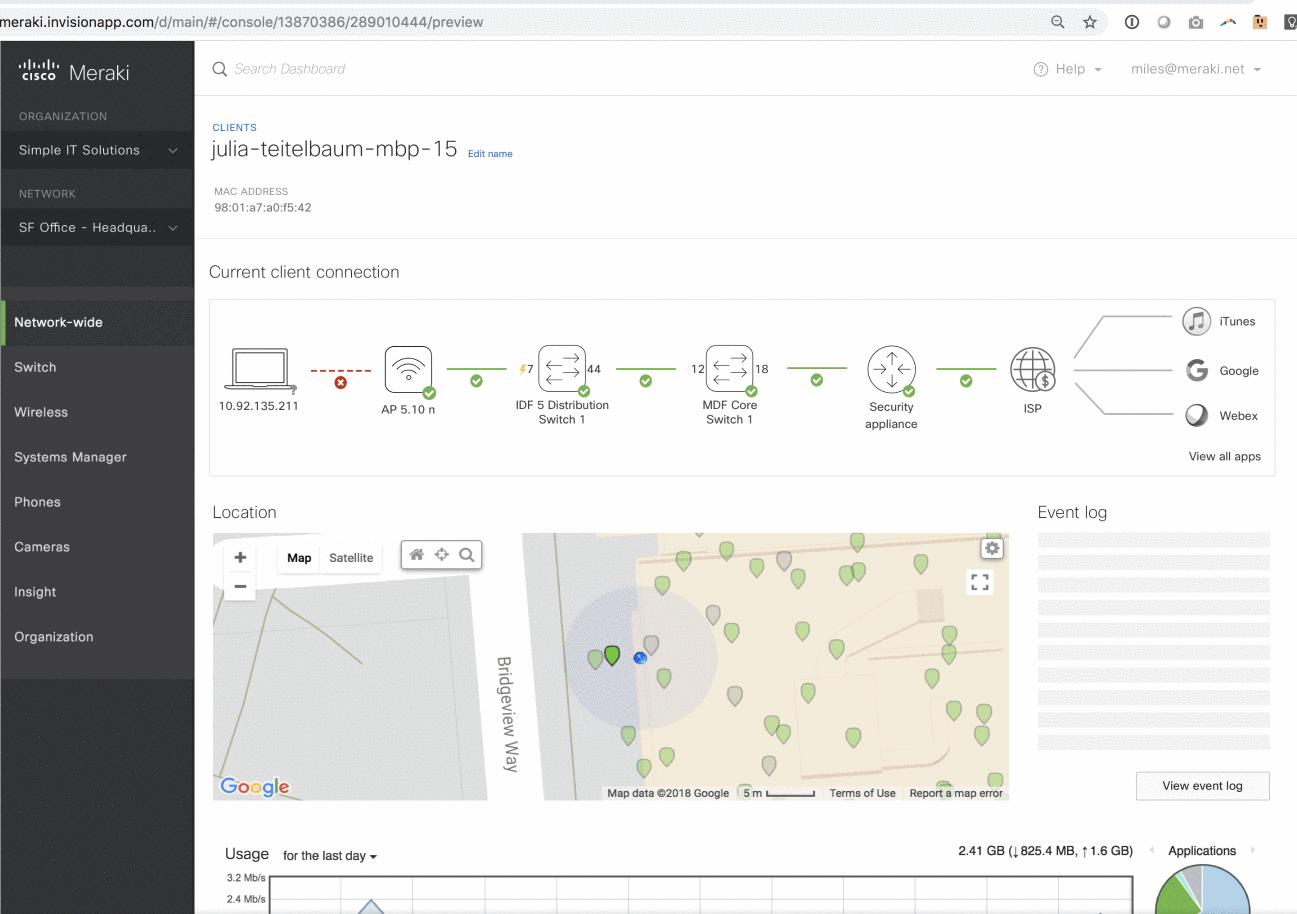Click the map recenter crosshair icon
The height and width of the screenshot is (914, 1297).
pyautogui.click(x=442, y=554)
